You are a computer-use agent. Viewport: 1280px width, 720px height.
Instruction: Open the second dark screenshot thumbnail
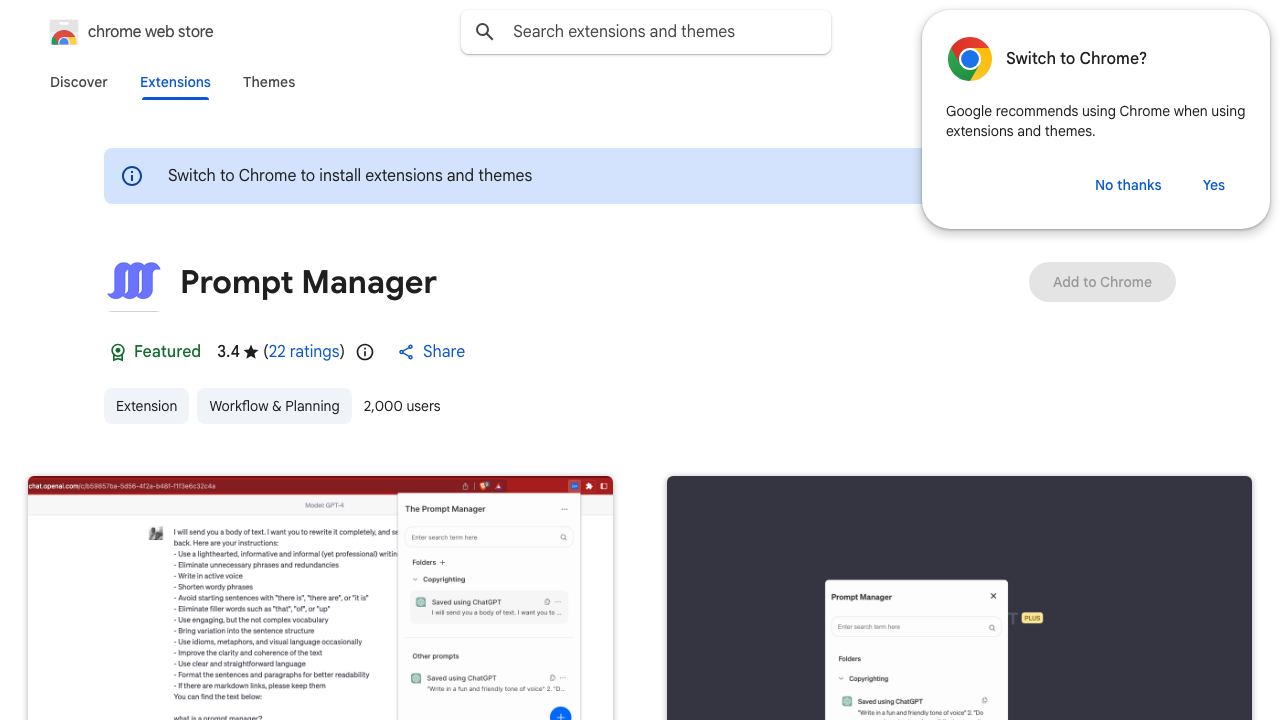(x=959, y=598)
